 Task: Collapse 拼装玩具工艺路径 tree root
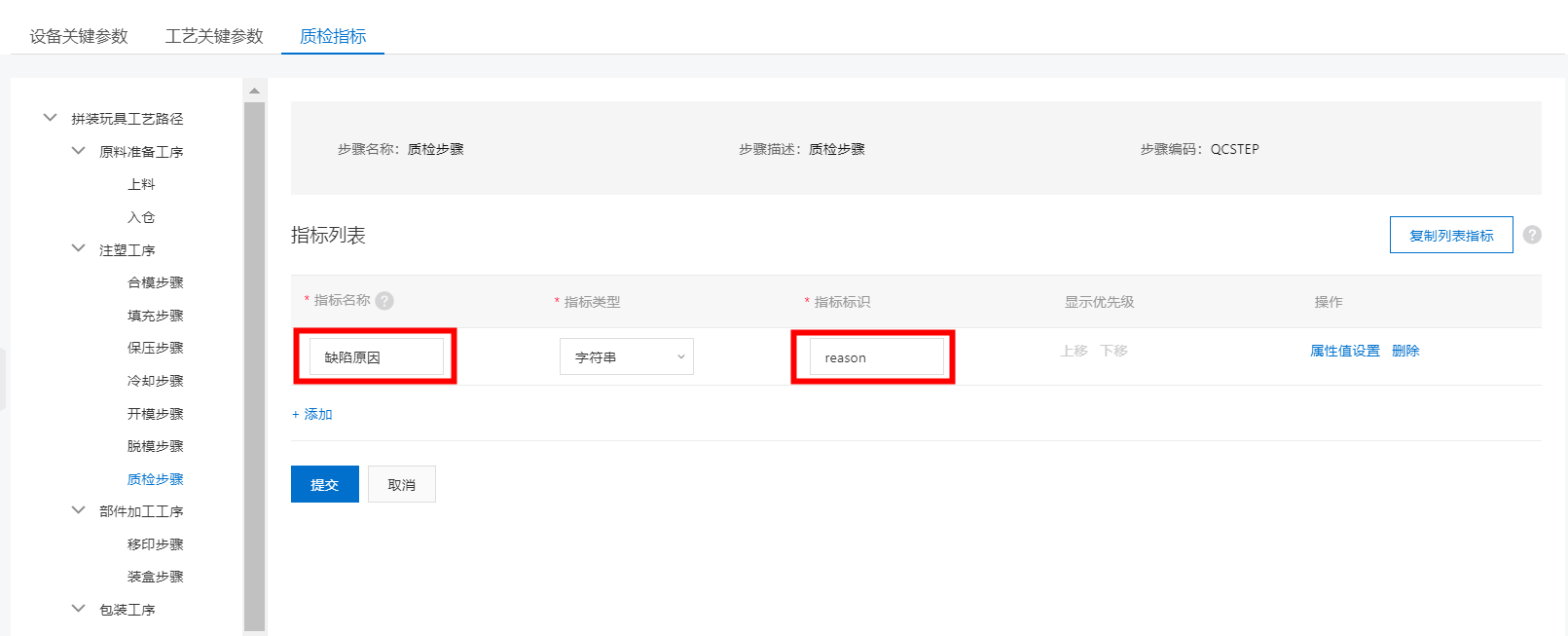coord(51,118)
